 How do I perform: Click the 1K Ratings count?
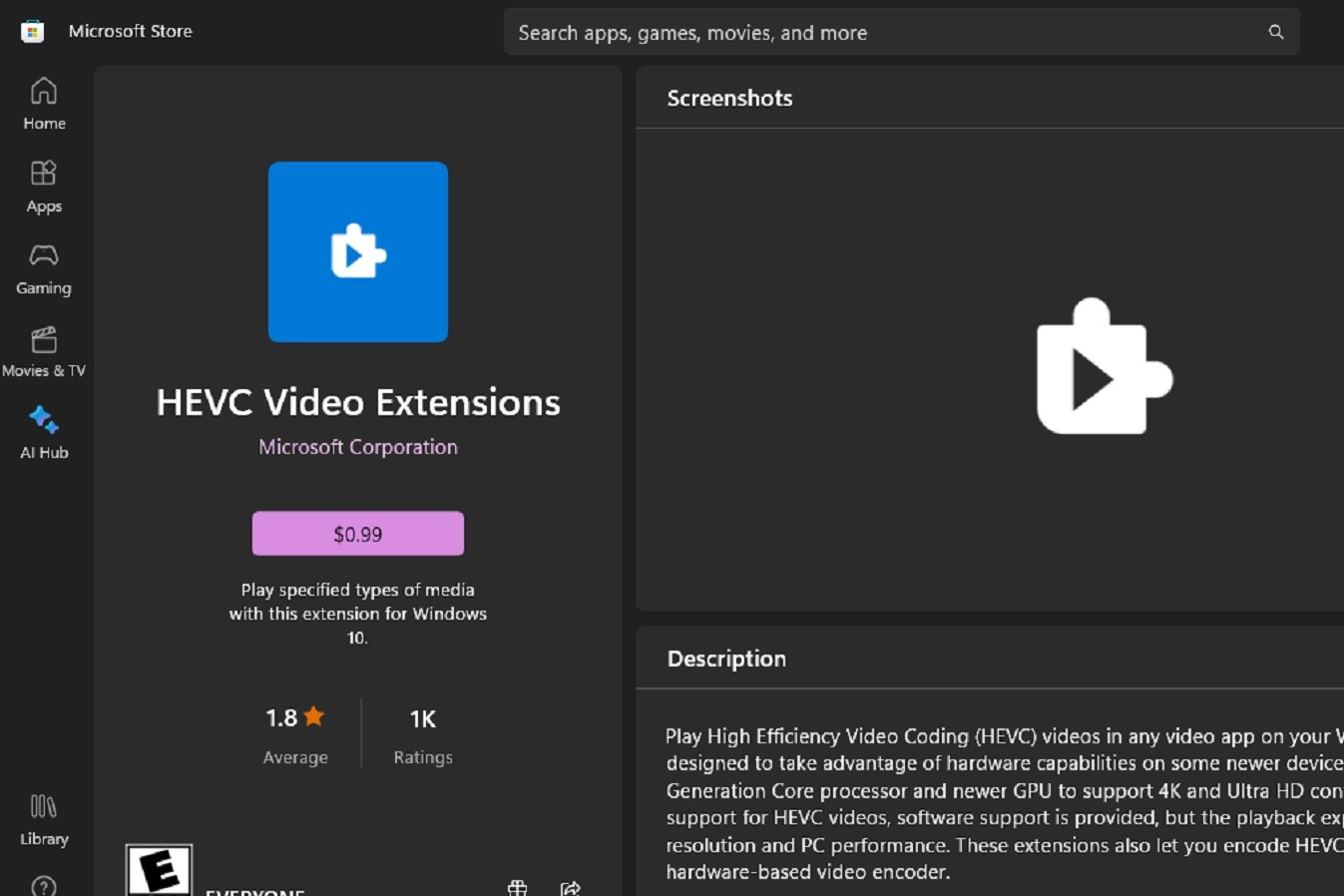423,735
